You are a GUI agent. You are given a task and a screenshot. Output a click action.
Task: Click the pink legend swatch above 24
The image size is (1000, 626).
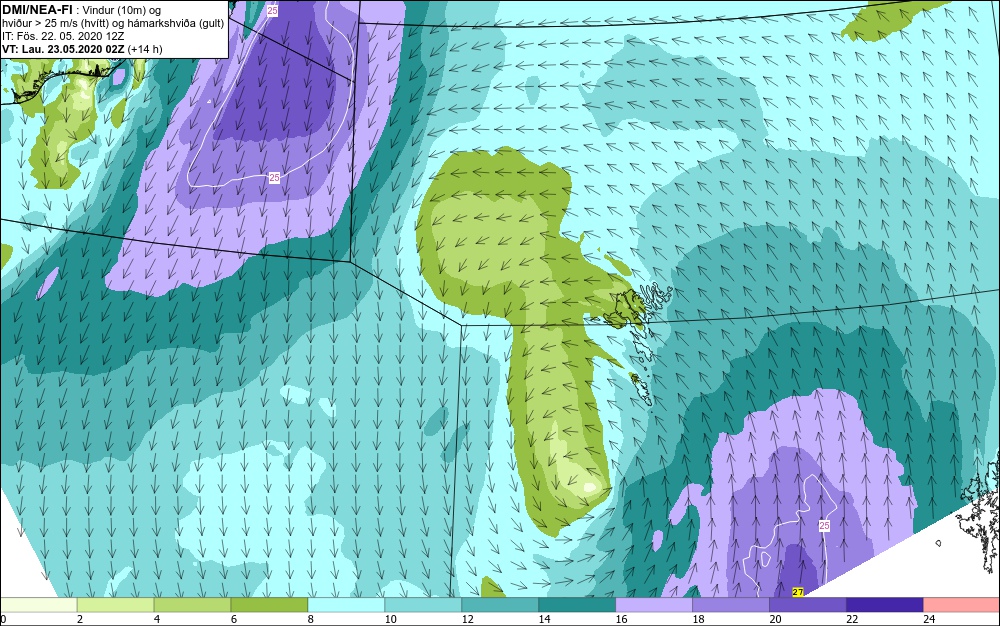point(962,605)
